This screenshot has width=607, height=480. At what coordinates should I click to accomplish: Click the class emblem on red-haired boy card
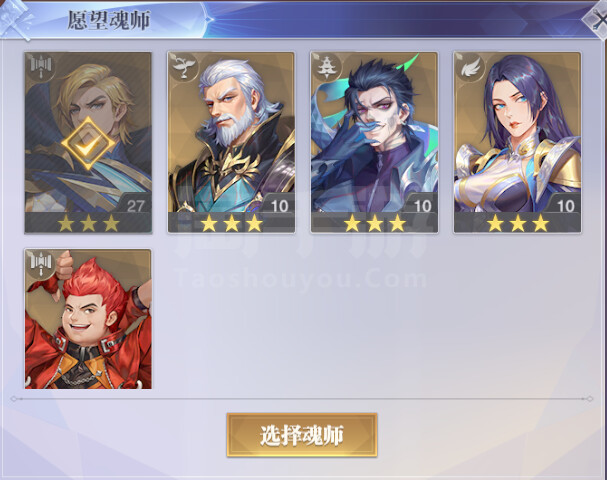[x=41, y=263]
